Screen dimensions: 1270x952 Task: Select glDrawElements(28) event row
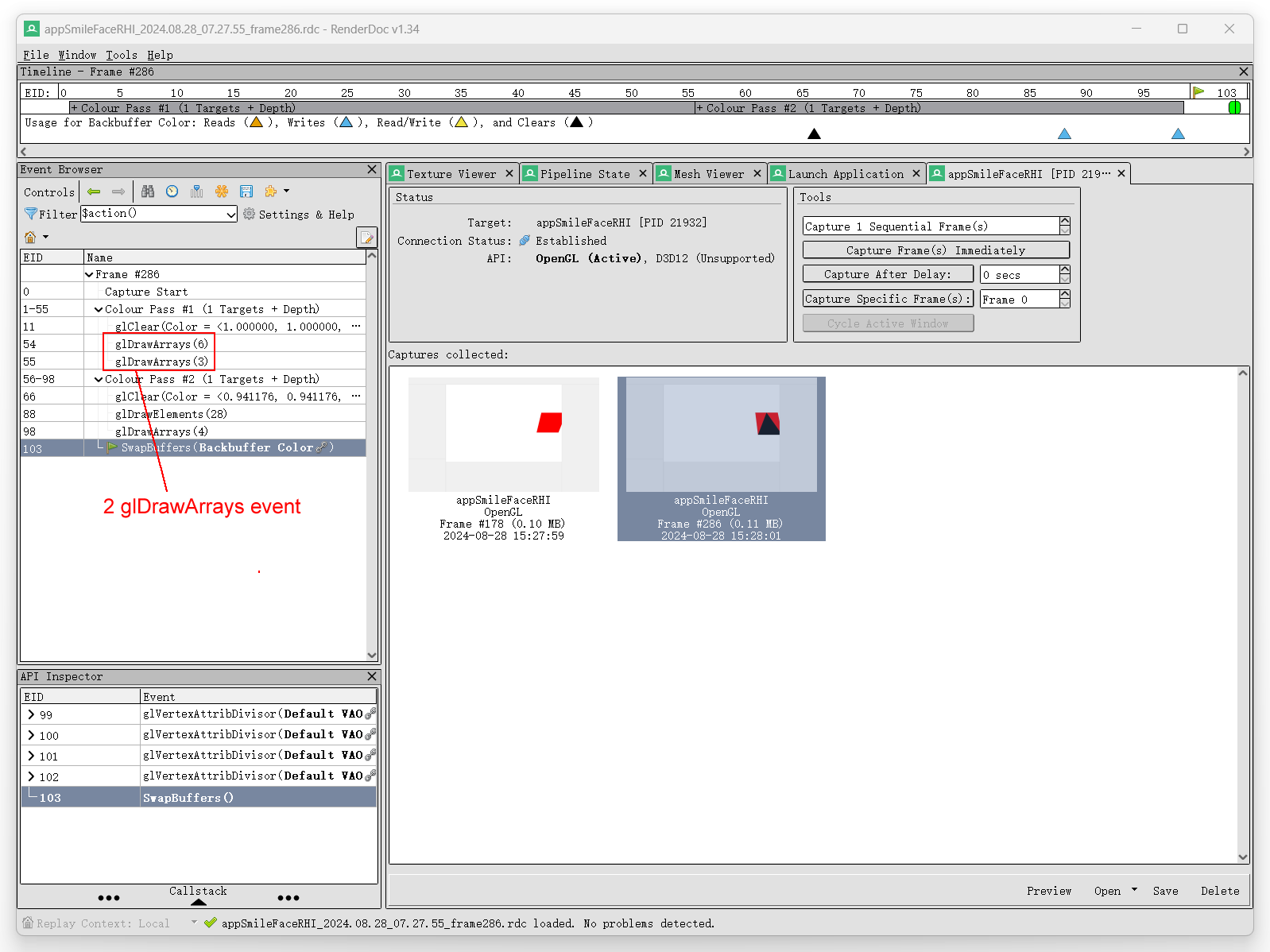[x=171, y=414]
